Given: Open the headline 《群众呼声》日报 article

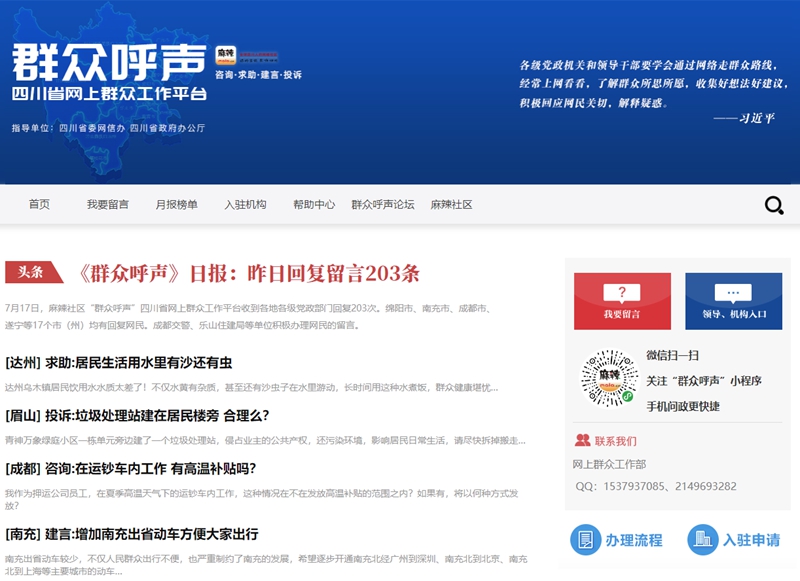Looking at the screenshot, I should click(248, 273).
